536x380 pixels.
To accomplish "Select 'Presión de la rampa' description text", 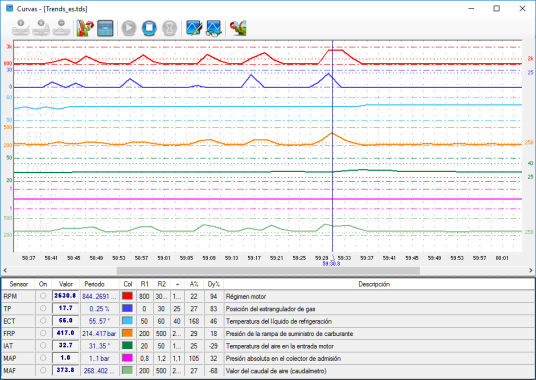I will [289, 334].
